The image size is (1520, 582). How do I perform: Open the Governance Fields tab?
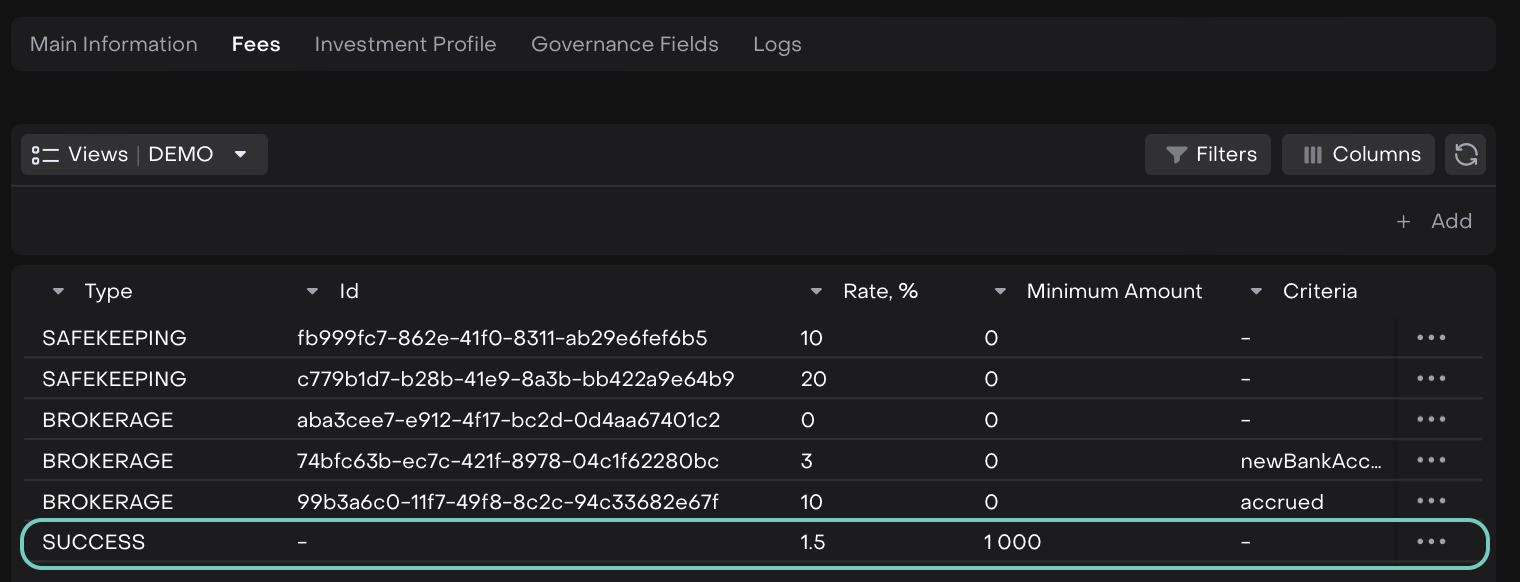click(x=624, y=45)
